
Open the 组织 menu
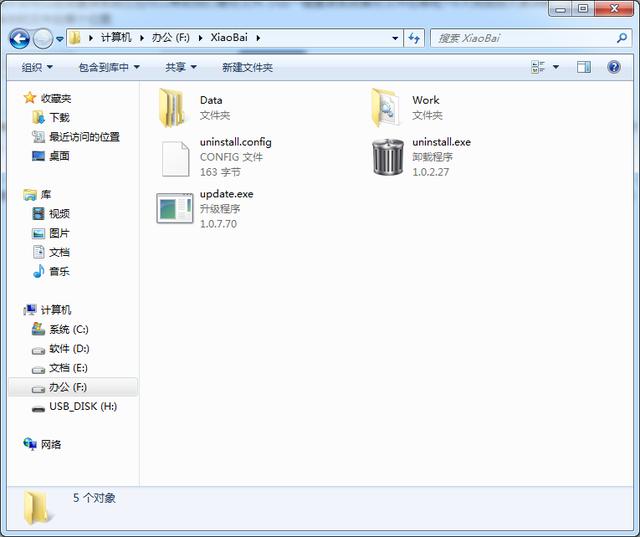[37, 67]
